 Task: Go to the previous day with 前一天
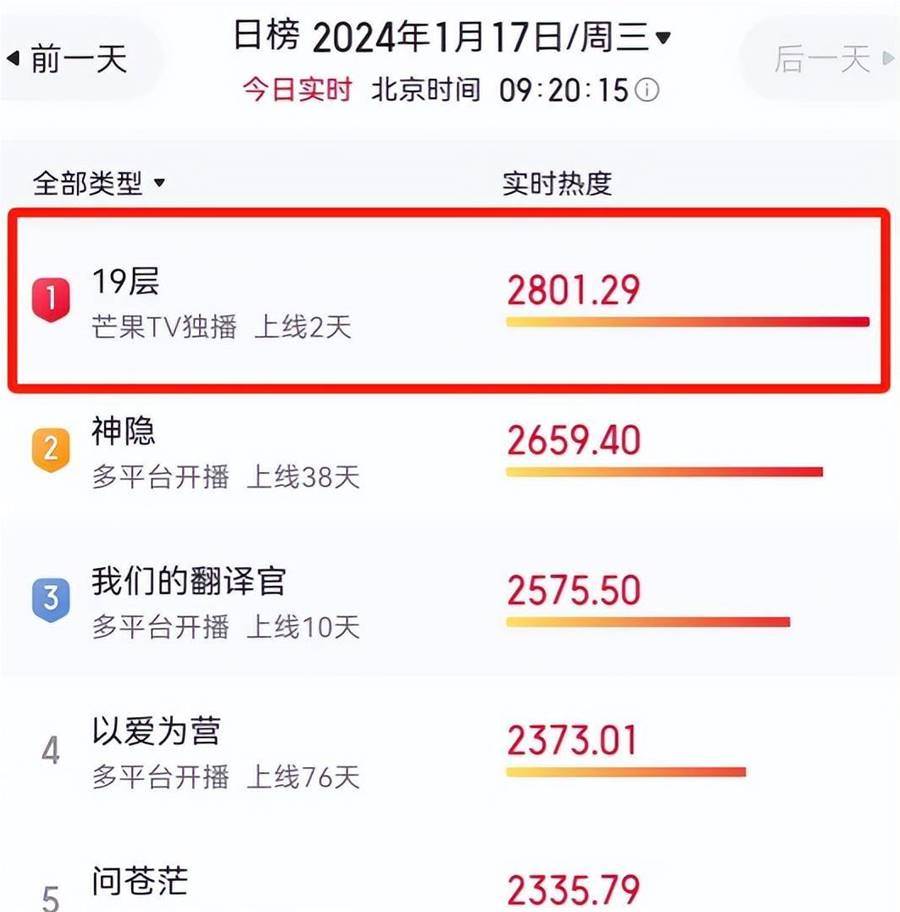[x=67, y=58]
